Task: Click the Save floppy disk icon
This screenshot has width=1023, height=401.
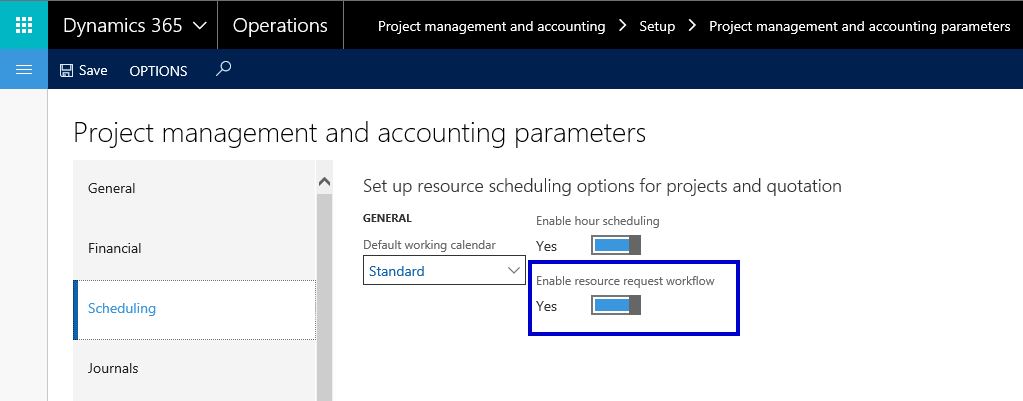Action: pos(67,71)
